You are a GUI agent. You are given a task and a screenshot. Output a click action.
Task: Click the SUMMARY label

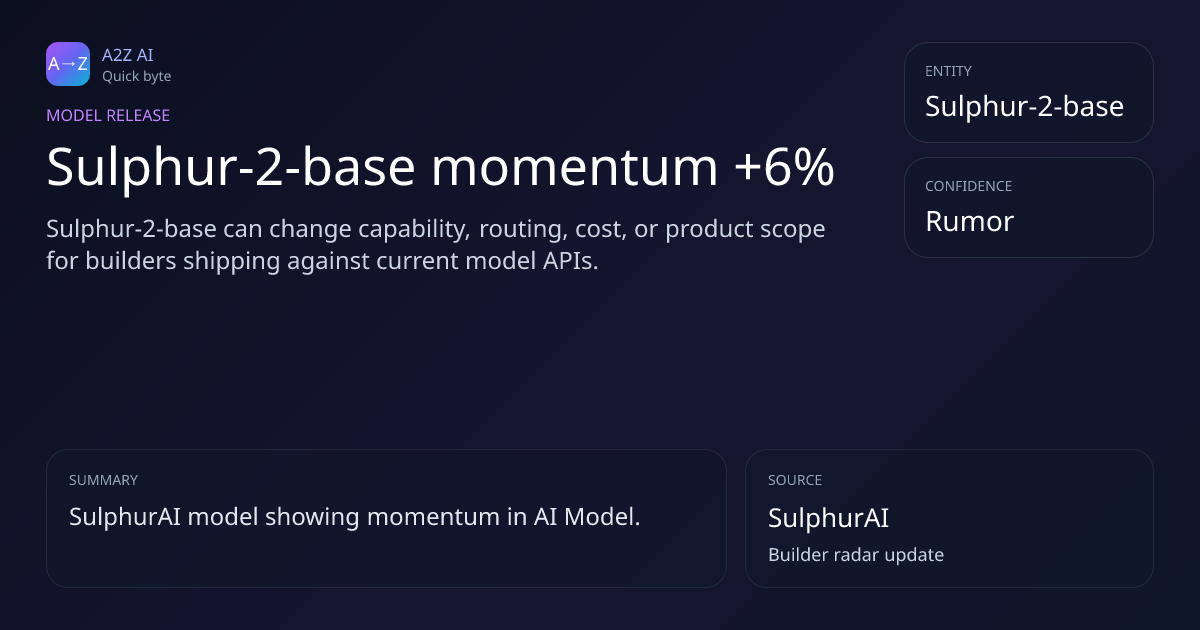(x=103, y=480)
